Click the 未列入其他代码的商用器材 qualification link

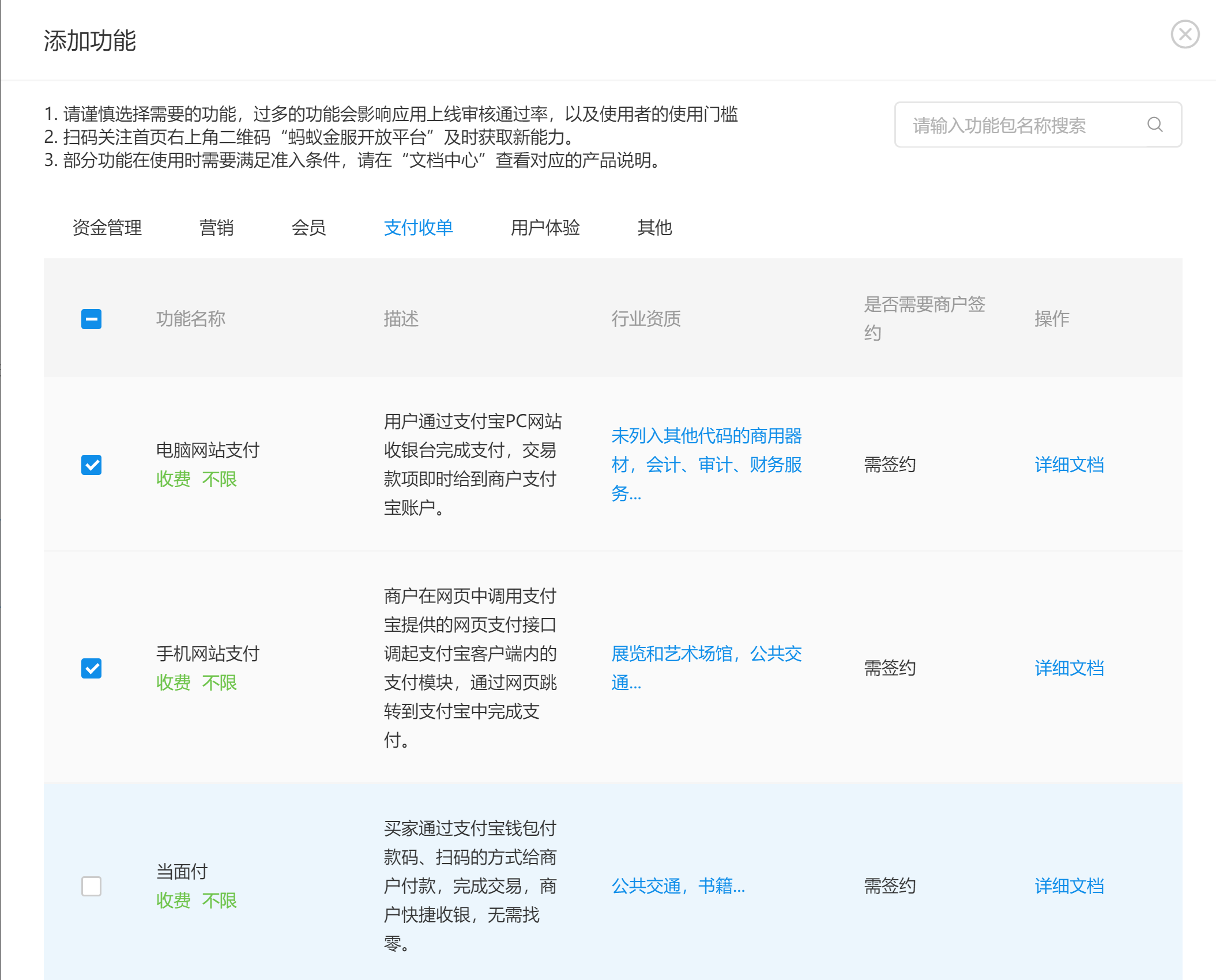coord(707,465)
